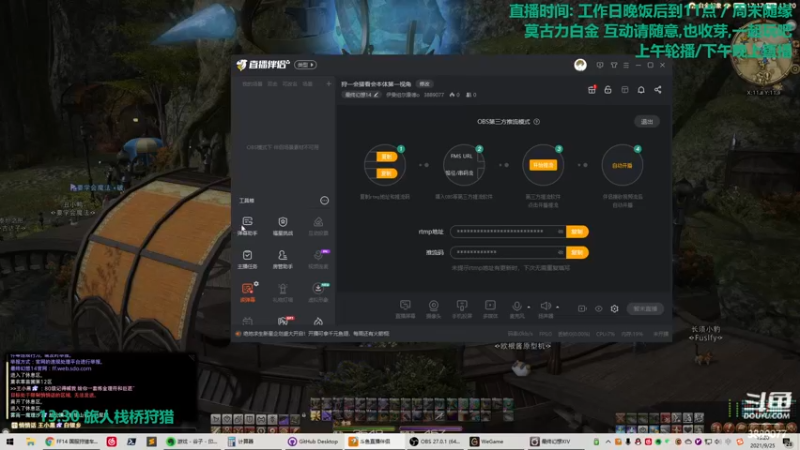
Task: Copy the rtmp address with orange button
Action: (577, 232)
